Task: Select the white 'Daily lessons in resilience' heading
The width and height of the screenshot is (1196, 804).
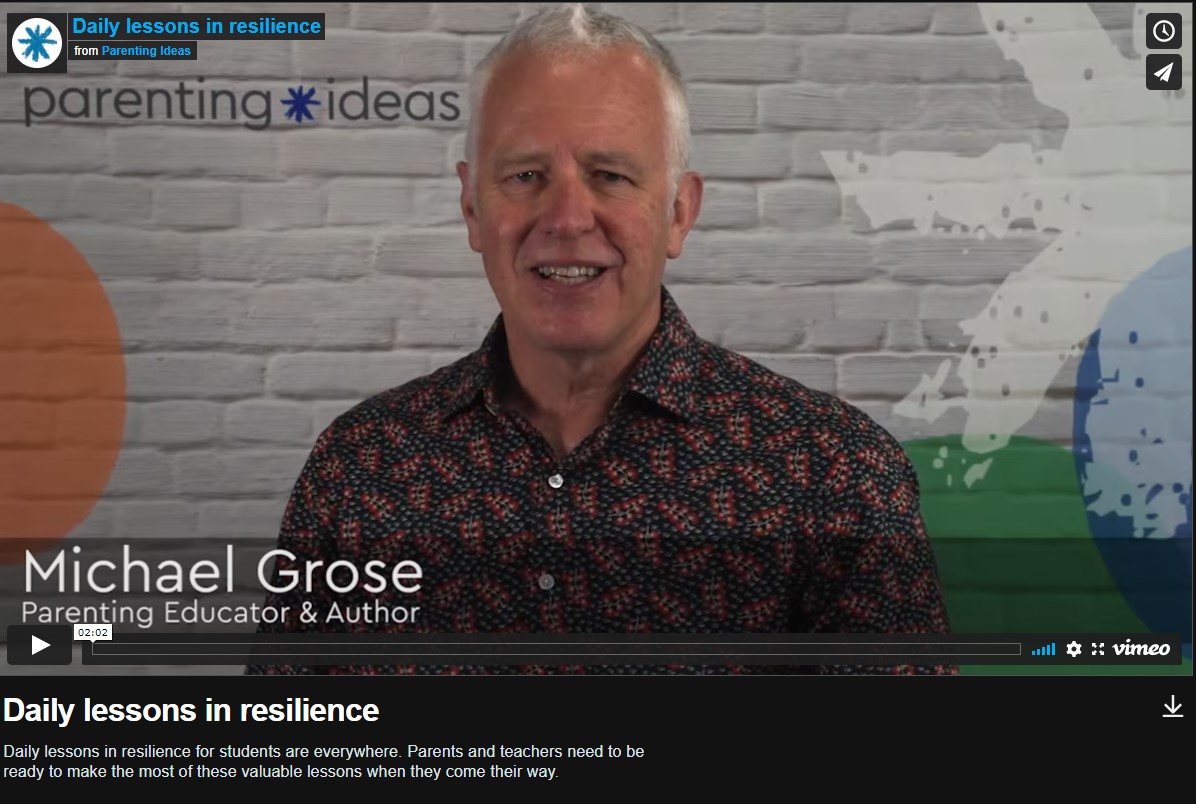Action: click(191, 710)
